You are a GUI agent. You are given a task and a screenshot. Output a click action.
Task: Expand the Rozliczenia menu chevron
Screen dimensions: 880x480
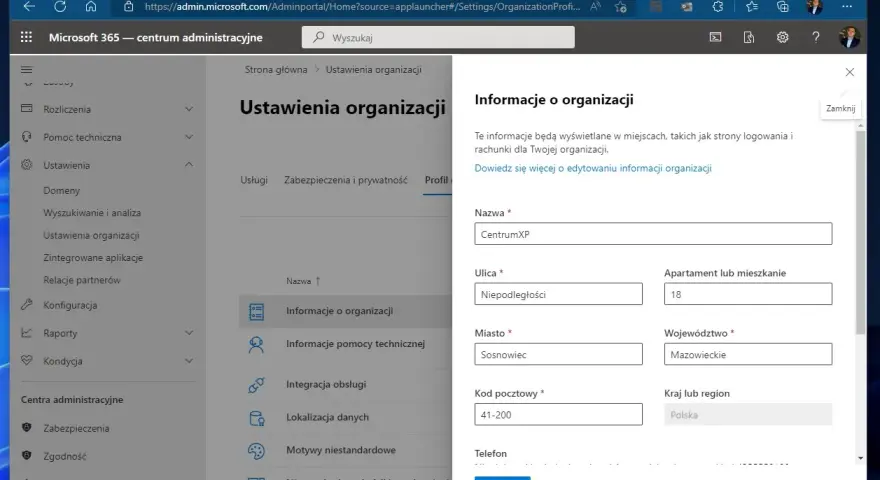click(189, 109)
